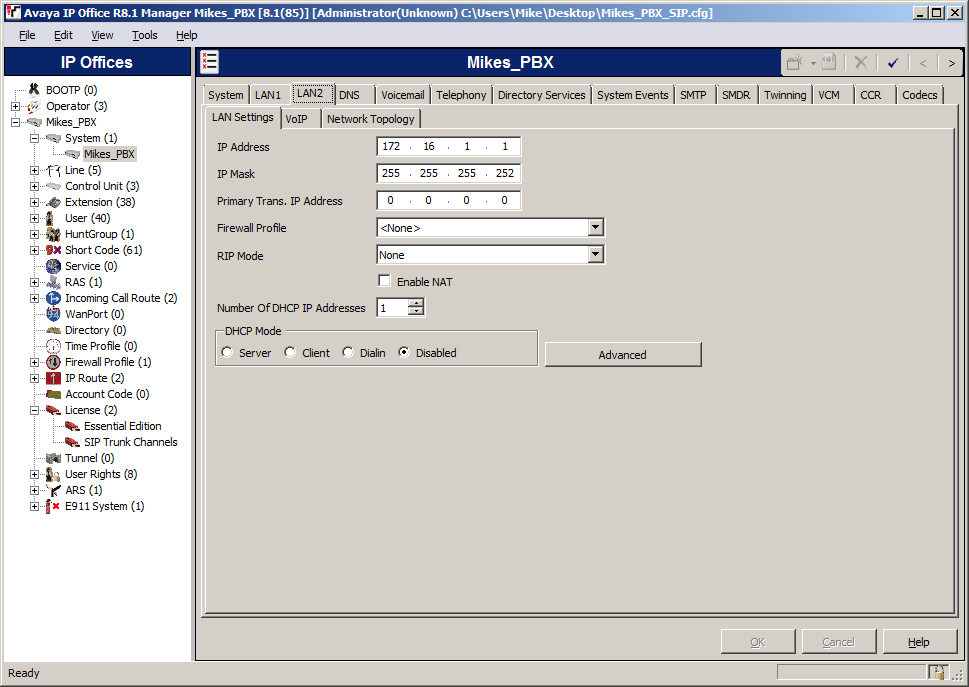Click the E911 System icon
The width and height of the screenshot is (969, 687).
53,507
